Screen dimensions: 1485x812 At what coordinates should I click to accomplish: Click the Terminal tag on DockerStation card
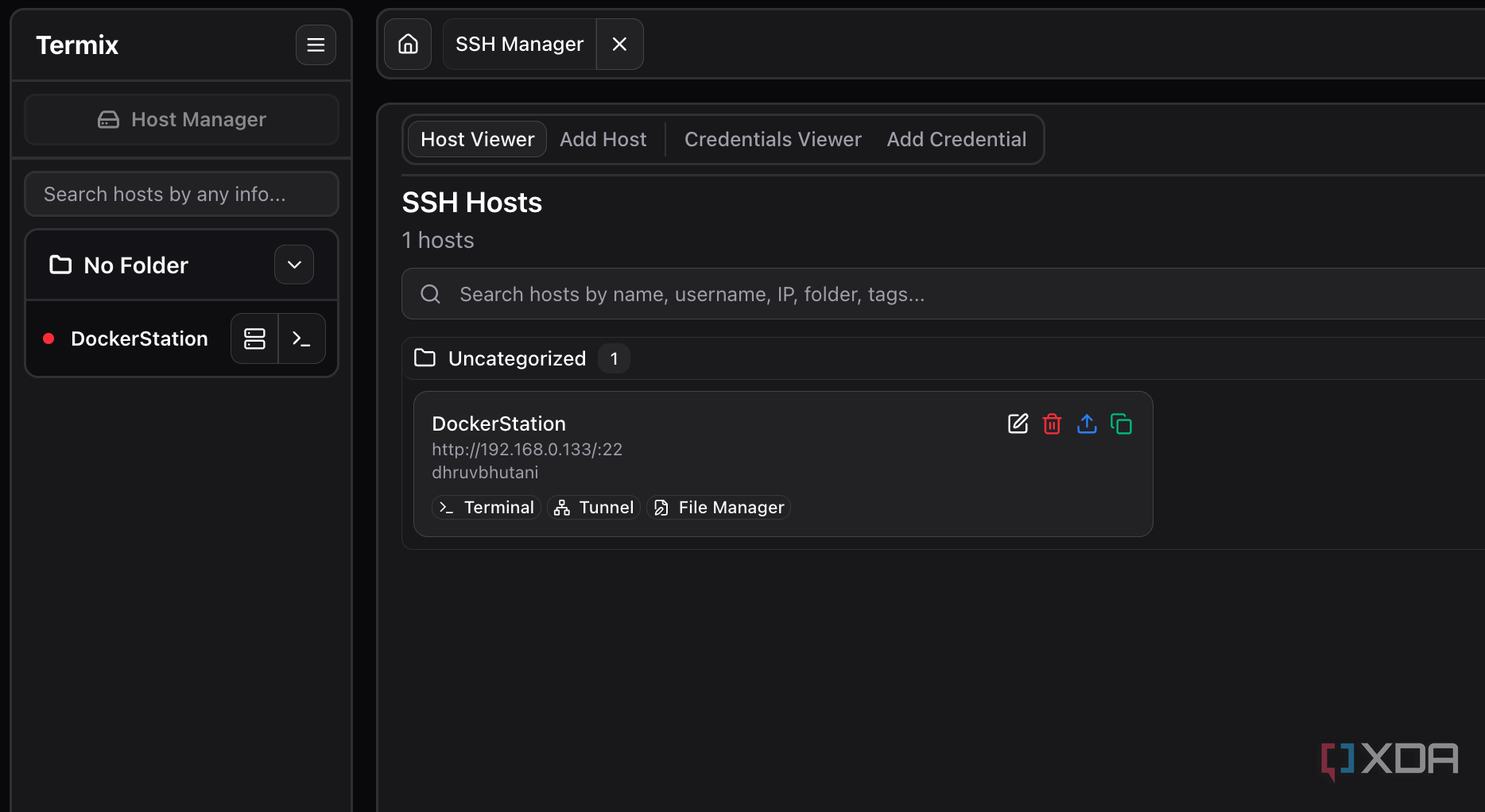tap(487, 507)
